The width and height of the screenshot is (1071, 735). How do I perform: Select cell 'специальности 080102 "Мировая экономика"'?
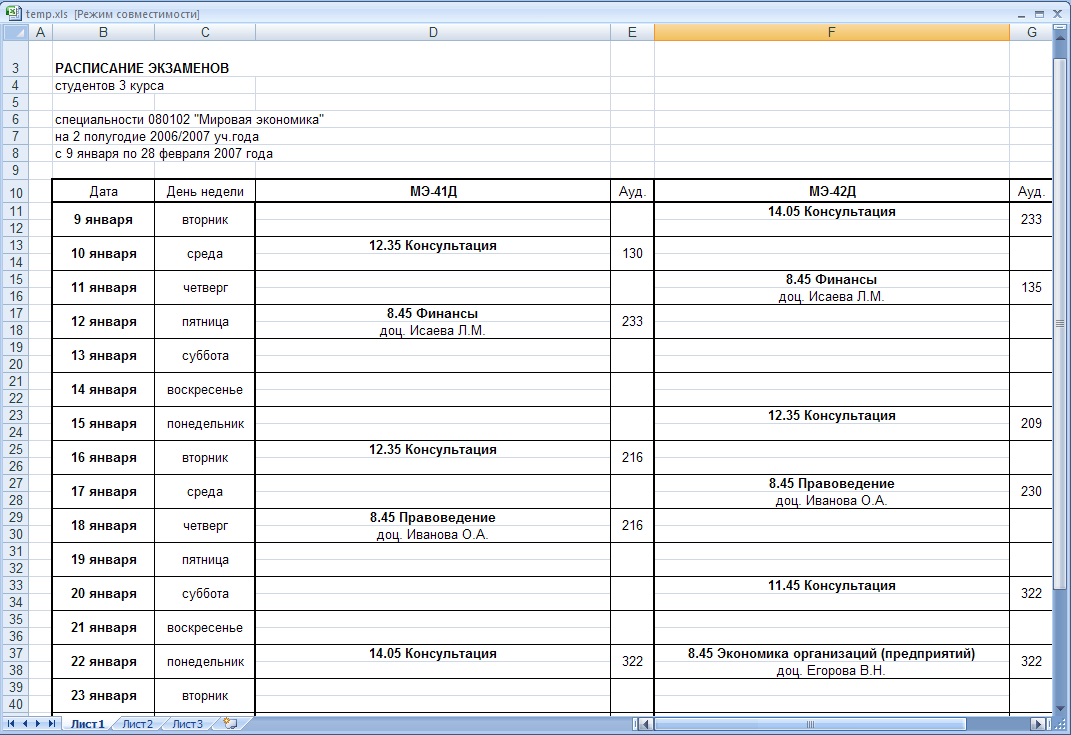click(189, 120)
